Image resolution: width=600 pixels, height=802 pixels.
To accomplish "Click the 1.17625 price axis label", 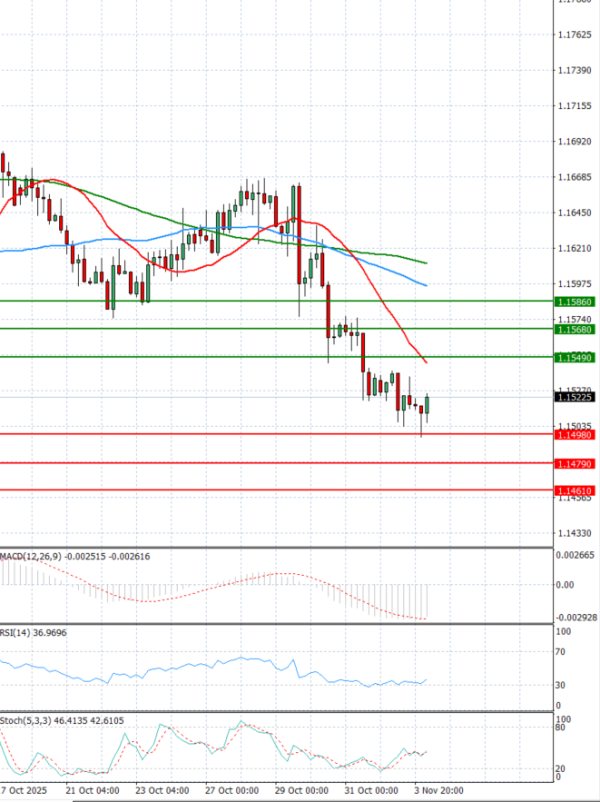I will [x=574, y=35].
